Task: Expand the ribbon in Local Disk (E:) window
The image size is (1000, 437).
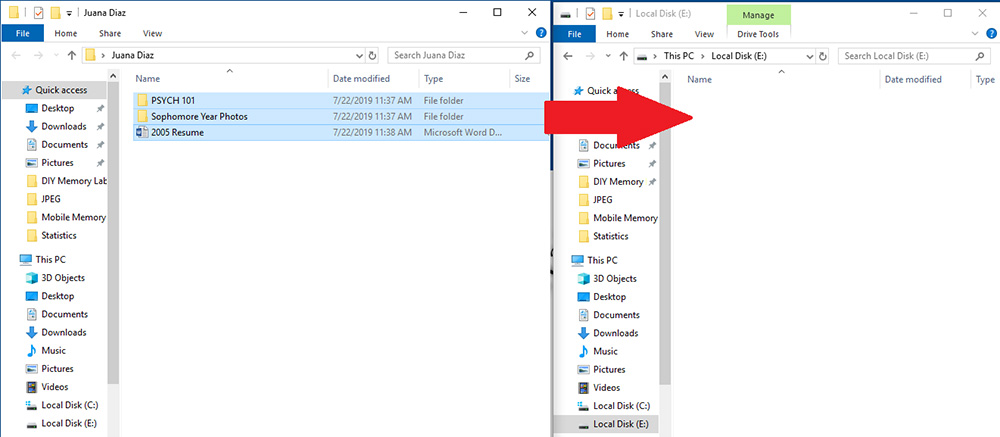Action: pyautogui.click(x=975, y=33)
